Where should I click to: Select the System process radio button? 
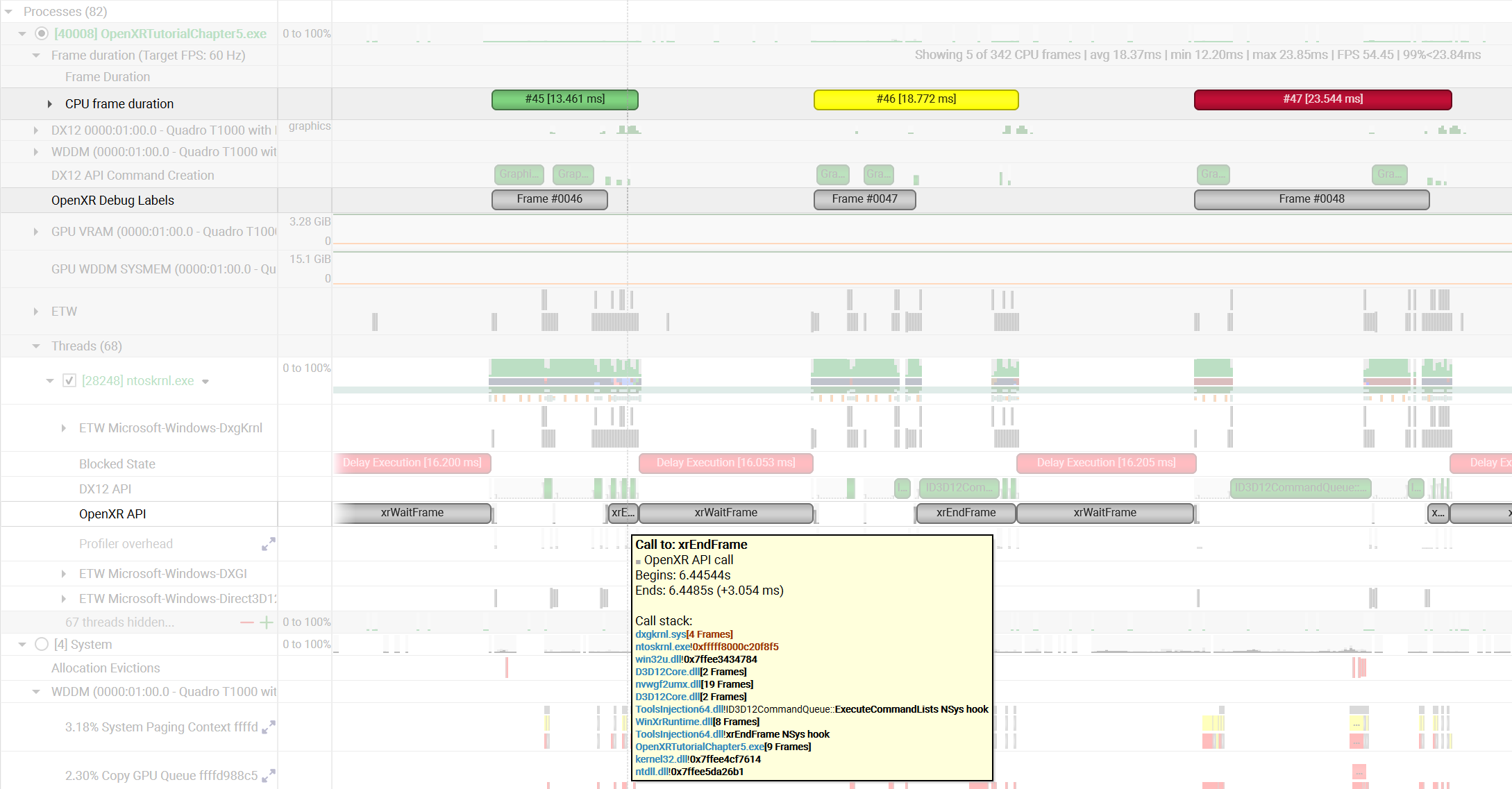pyautogui.click(x=42, y=644)
